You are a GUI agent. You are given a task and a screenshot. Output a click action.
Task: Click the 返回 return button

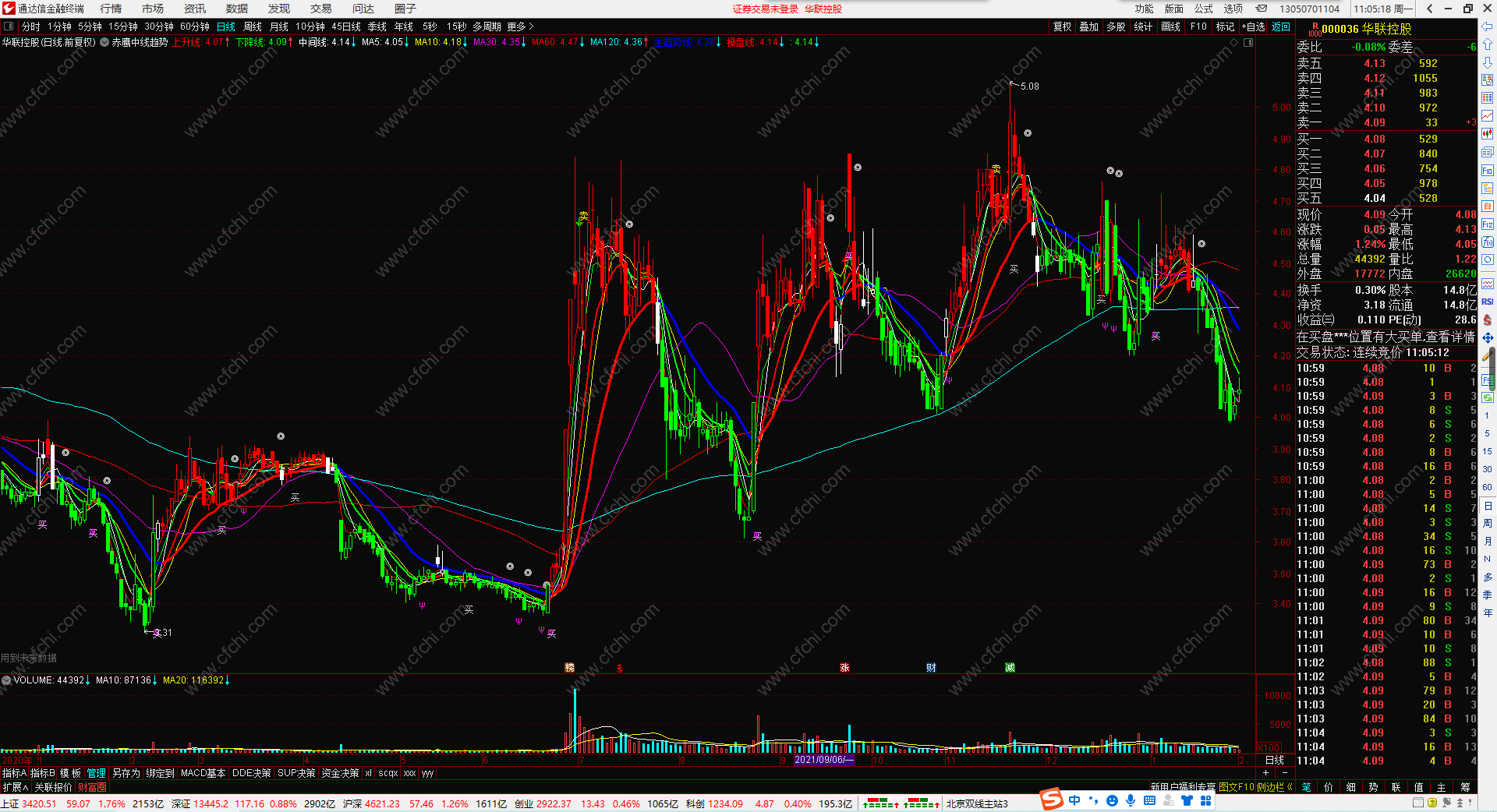click(x=1281, y=26)
